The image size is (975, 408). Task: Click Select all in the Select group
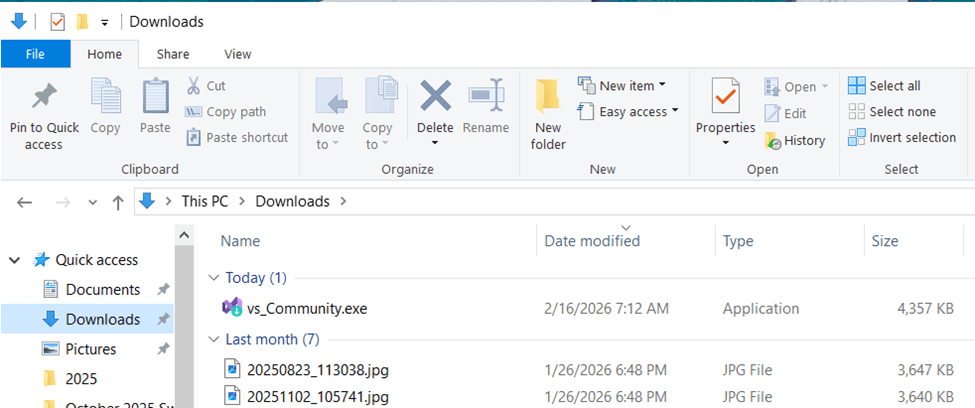pyautogui.click(x=884, y=86)
